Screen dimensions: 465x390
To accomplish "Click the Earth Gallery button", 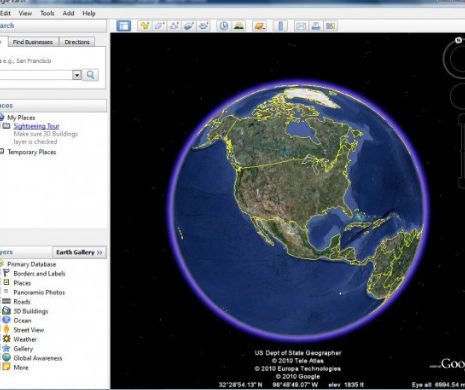I will point(79,252).
